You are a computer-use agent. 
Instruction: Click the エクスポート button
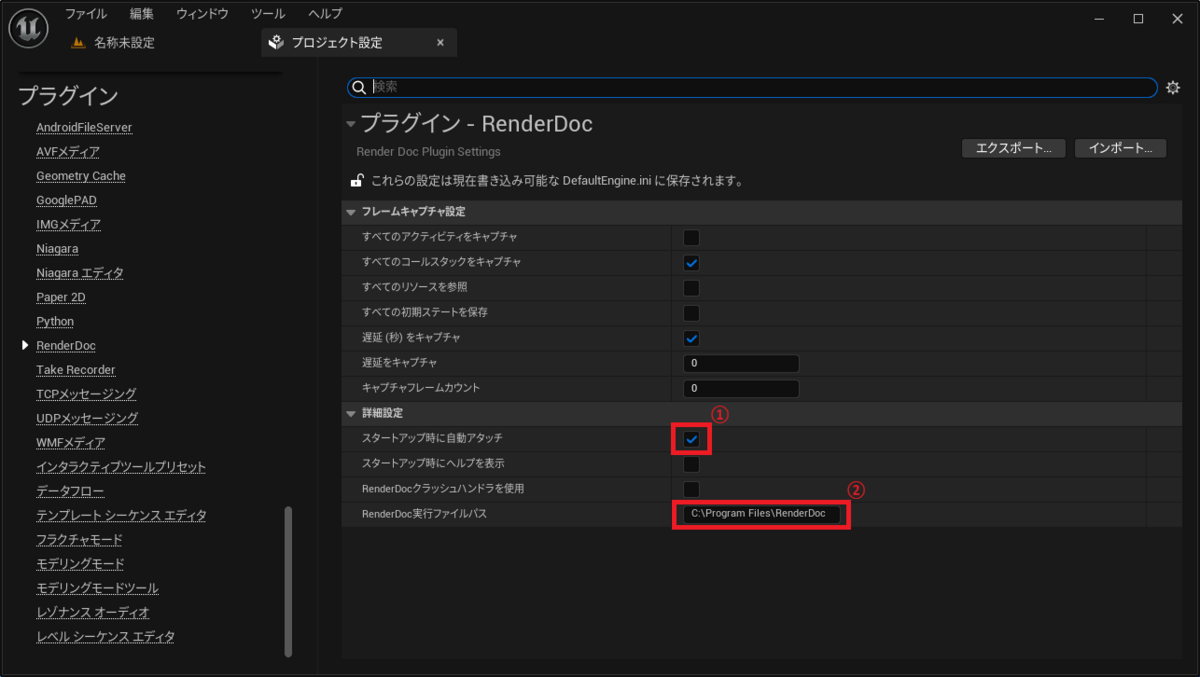[x=1013, y=147]
